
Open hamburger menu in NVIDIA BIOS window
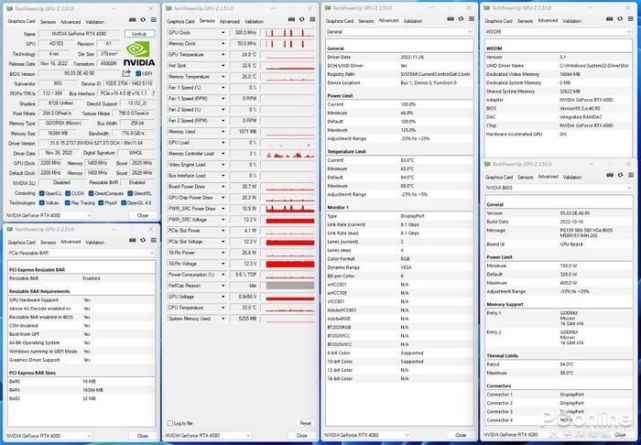coord(631,175)
